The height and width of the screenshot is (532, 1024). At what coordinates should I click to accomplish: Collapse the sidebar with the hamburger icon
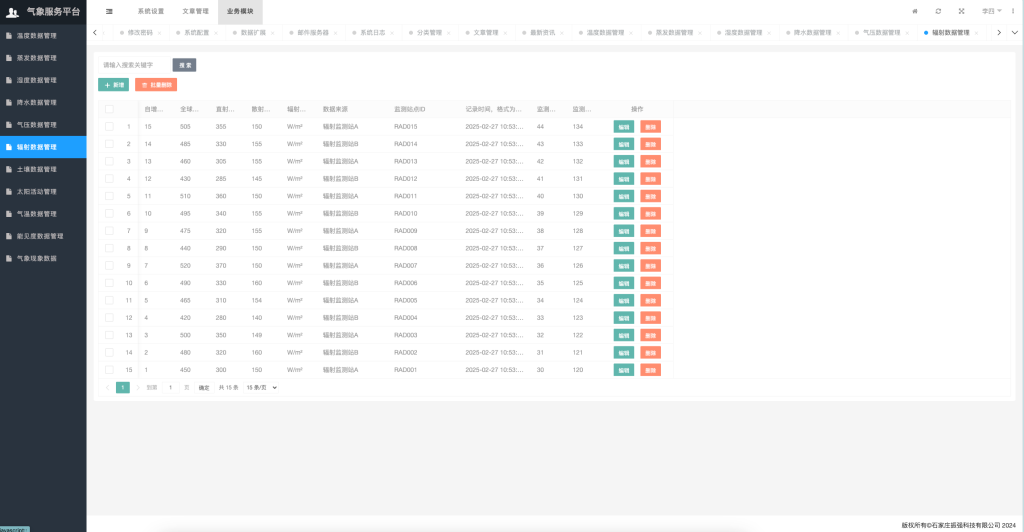pyautogui.click(x=109, y=11)
